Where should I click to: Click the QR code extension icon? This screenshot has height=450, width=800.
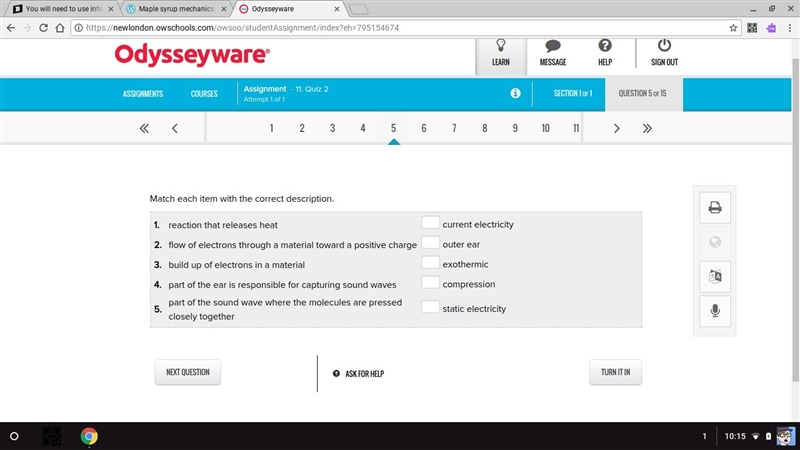click(752, 28)
